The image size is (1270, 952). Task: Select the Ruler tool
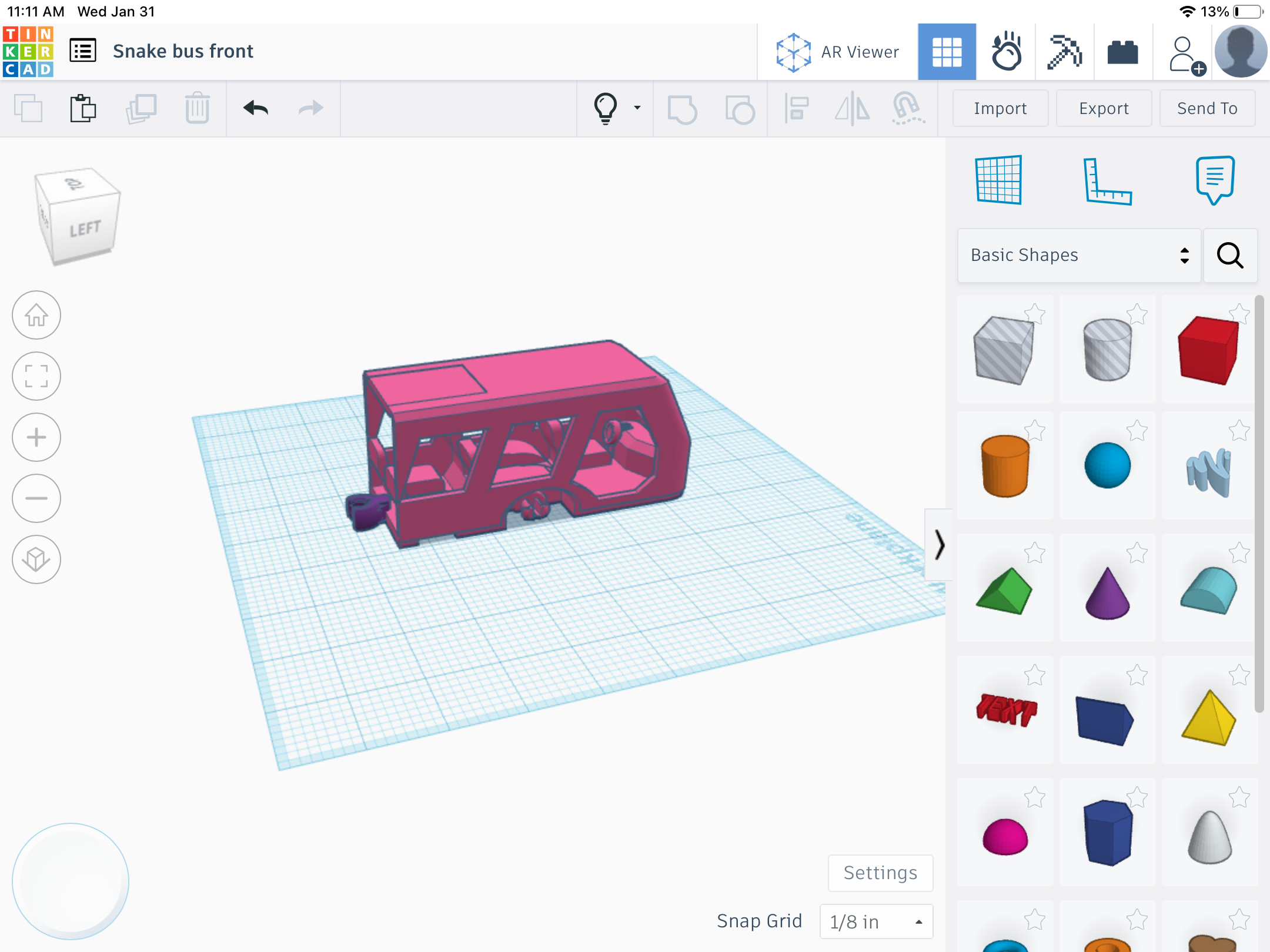click(x=1107, y=181)
